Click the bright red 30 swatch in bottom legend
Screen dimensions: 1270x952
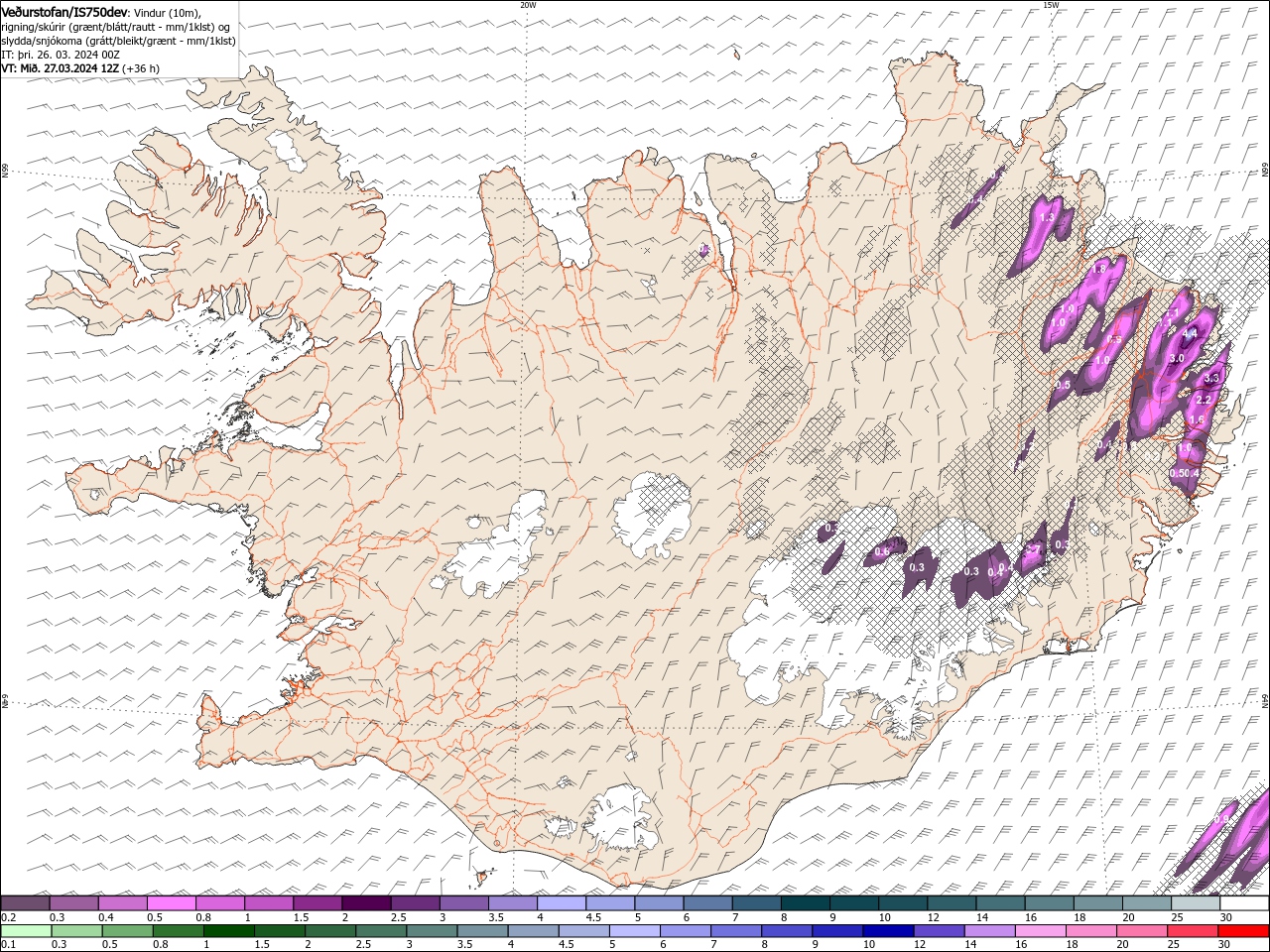tap(1243, 931)
